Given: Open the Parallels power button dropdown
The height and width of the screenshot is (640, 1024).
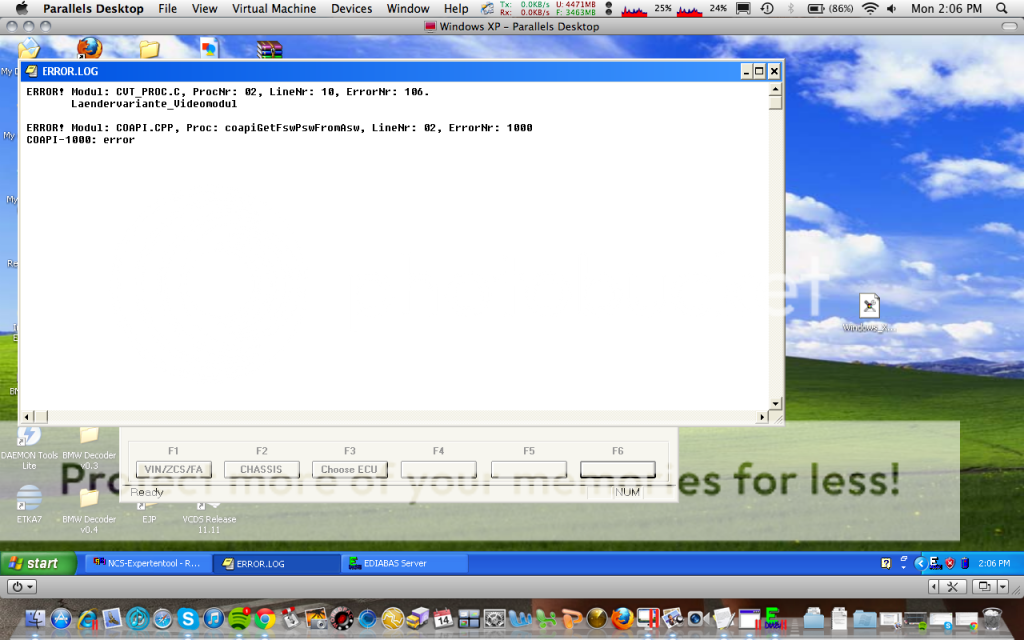Looking at the screenshot, I should (21, 587).
